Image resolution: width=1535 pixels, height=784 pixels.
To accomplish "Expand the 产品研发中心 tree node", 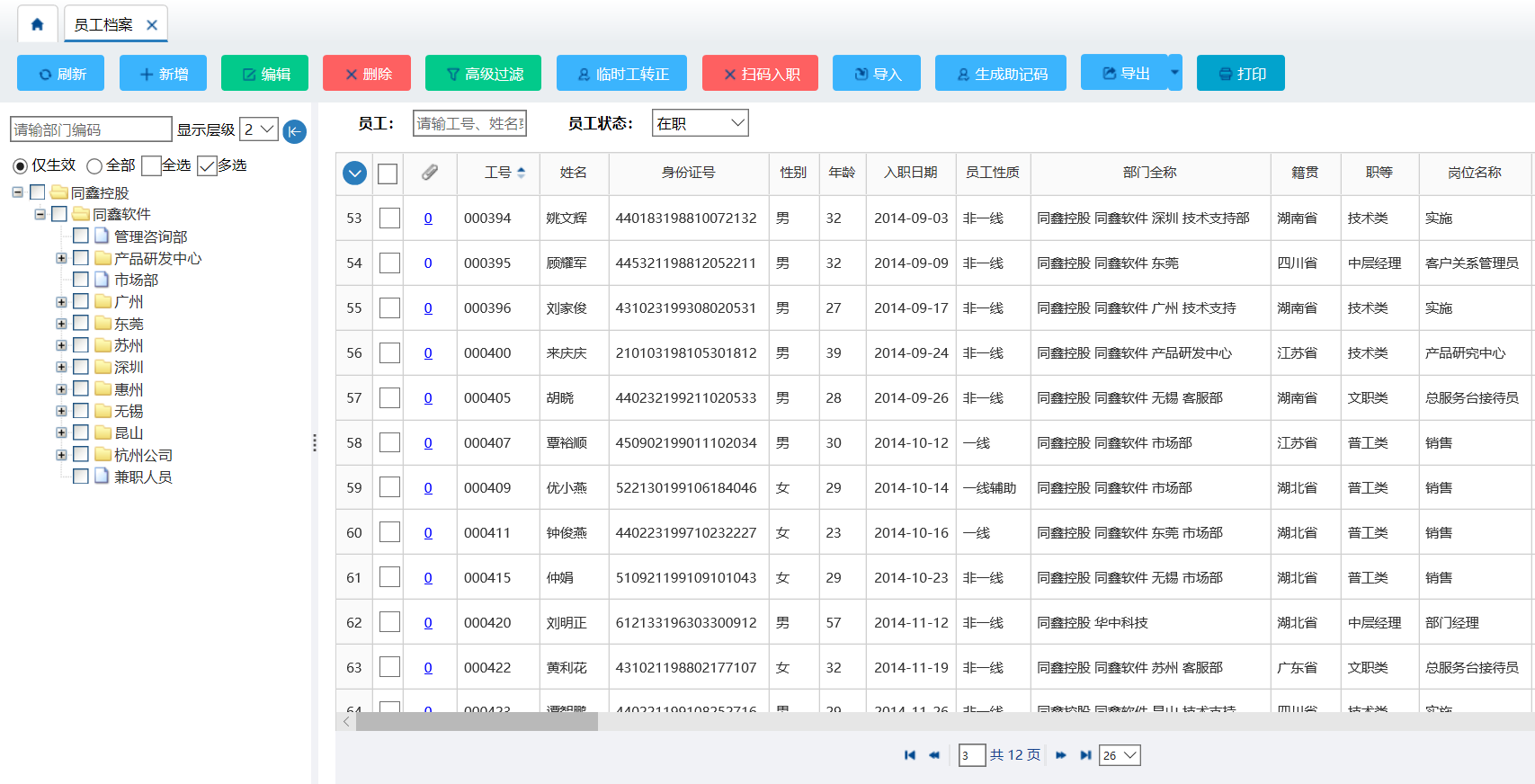I will click(x=61, y=258).
